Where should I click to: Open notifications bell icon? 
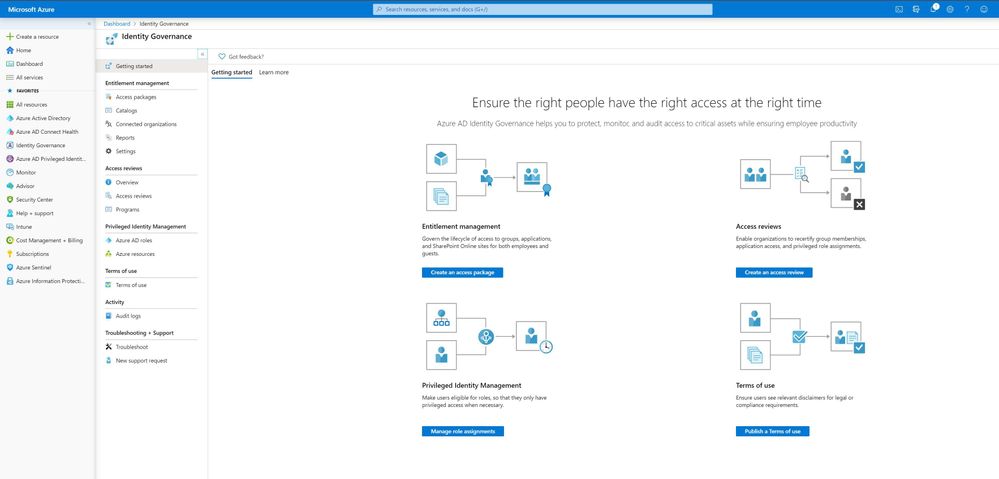933,9
